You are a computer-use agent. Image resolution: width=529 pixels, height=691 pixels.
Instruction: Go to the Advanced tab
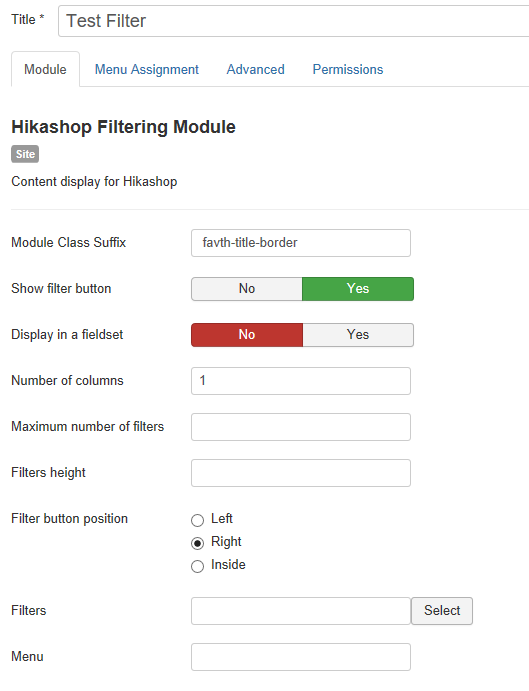256,69
